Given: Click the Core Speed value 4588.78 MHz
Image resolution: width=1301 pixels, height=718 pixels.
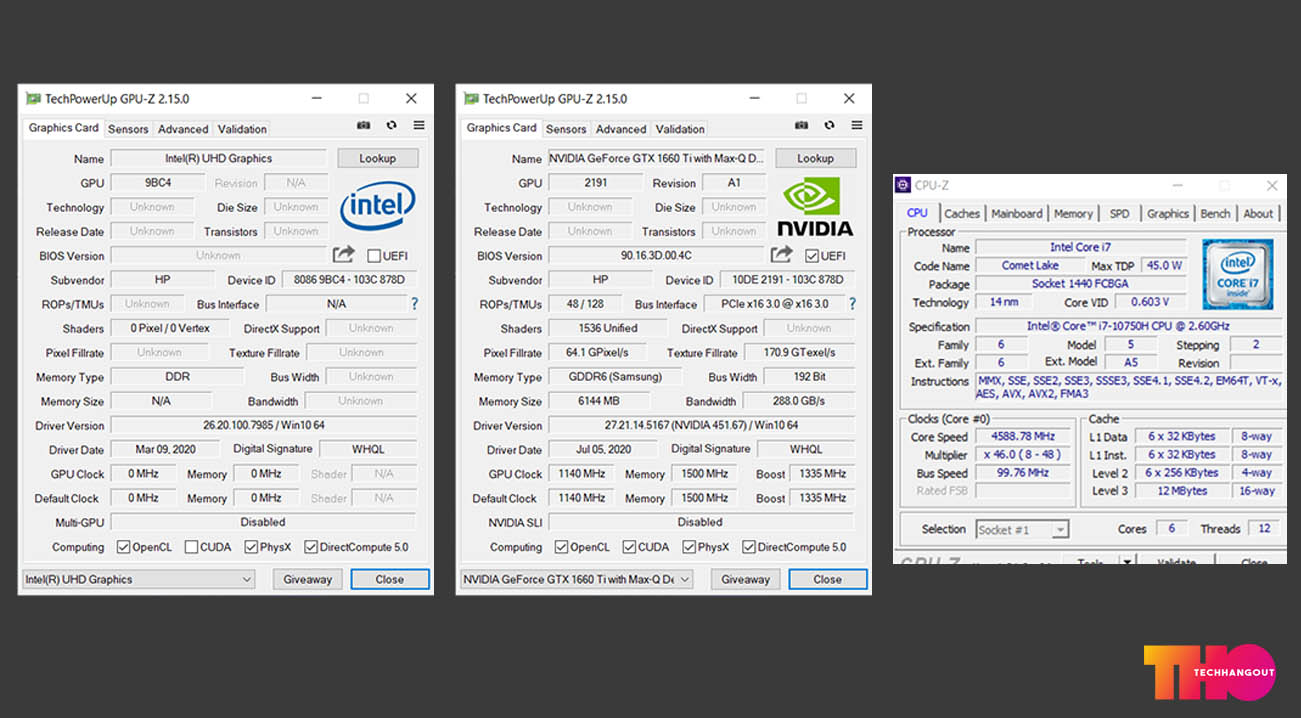Looking at the screenshot, I should (1023, 437).
